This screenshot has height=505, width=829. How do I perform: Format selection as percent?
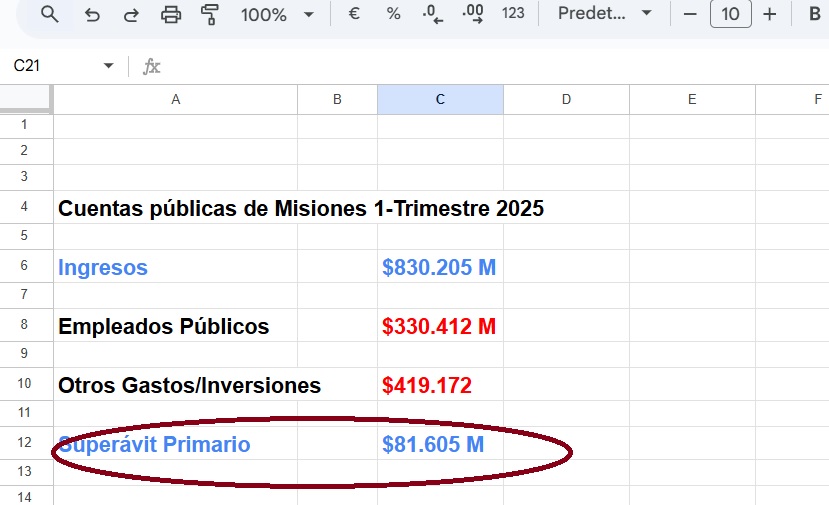393,14
